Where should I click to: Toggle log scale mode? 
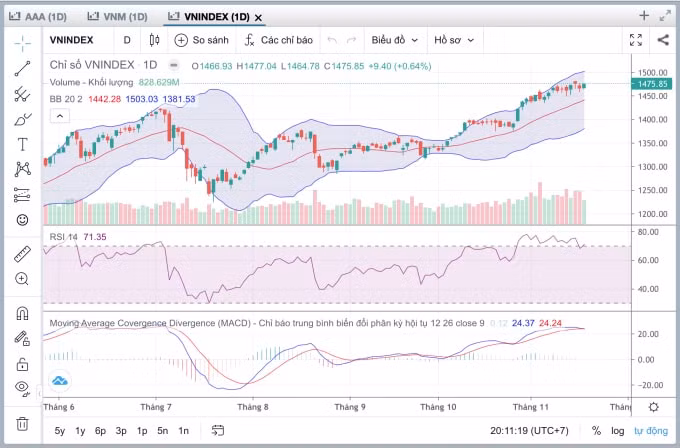click(x=618, y=431)
